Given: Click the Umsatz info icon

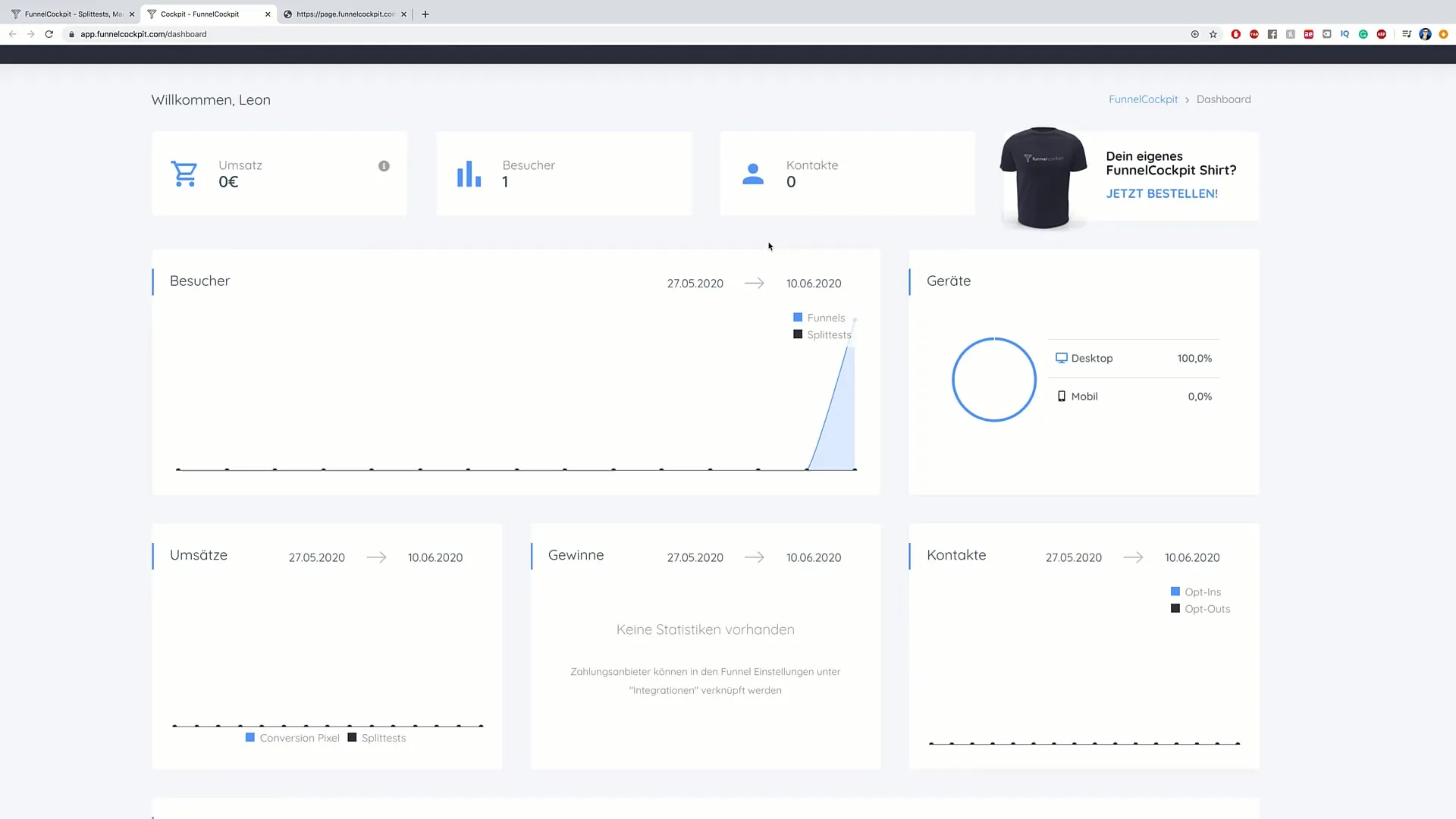Looking at the screenshot, I should click(384, 166).
